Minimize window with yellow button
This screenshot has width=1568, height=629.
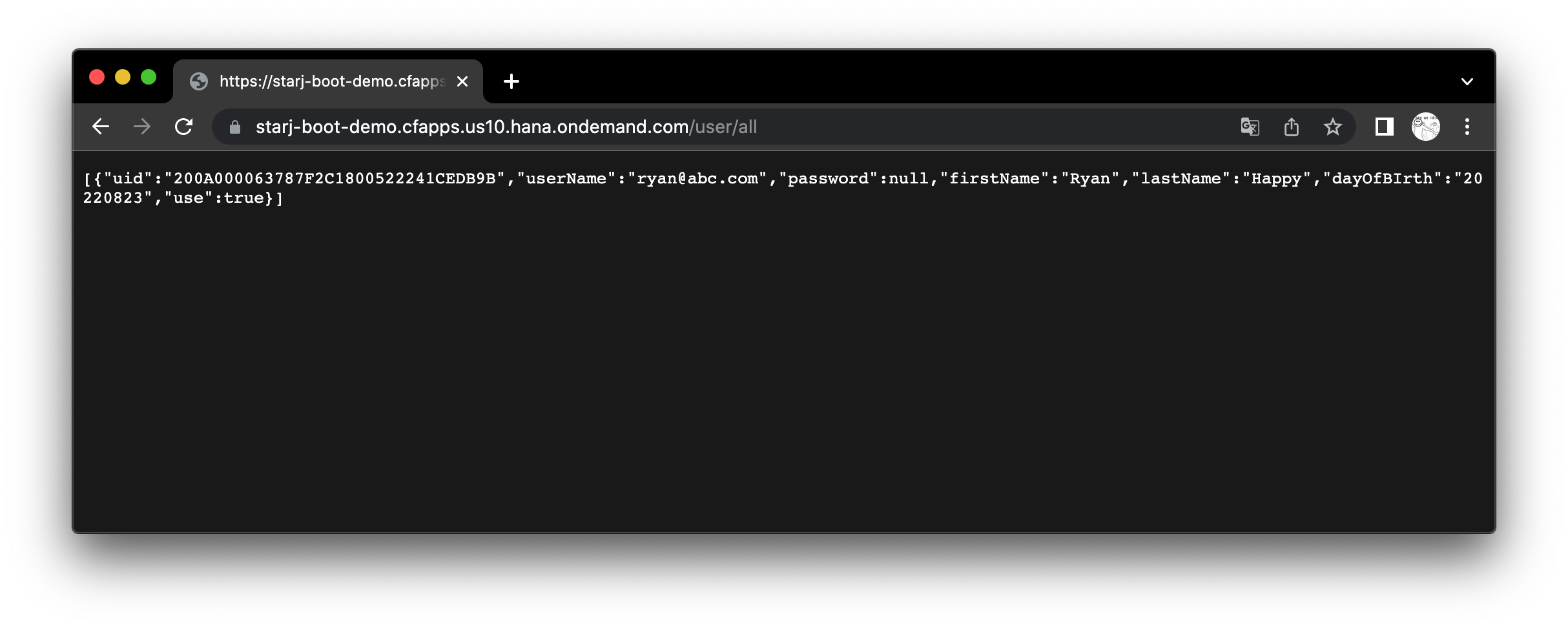123,77
